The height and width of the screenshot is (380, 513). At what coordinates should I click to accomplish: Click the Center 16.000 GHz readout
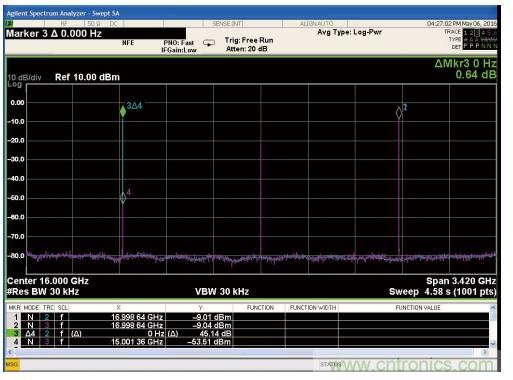pos(48,281)
